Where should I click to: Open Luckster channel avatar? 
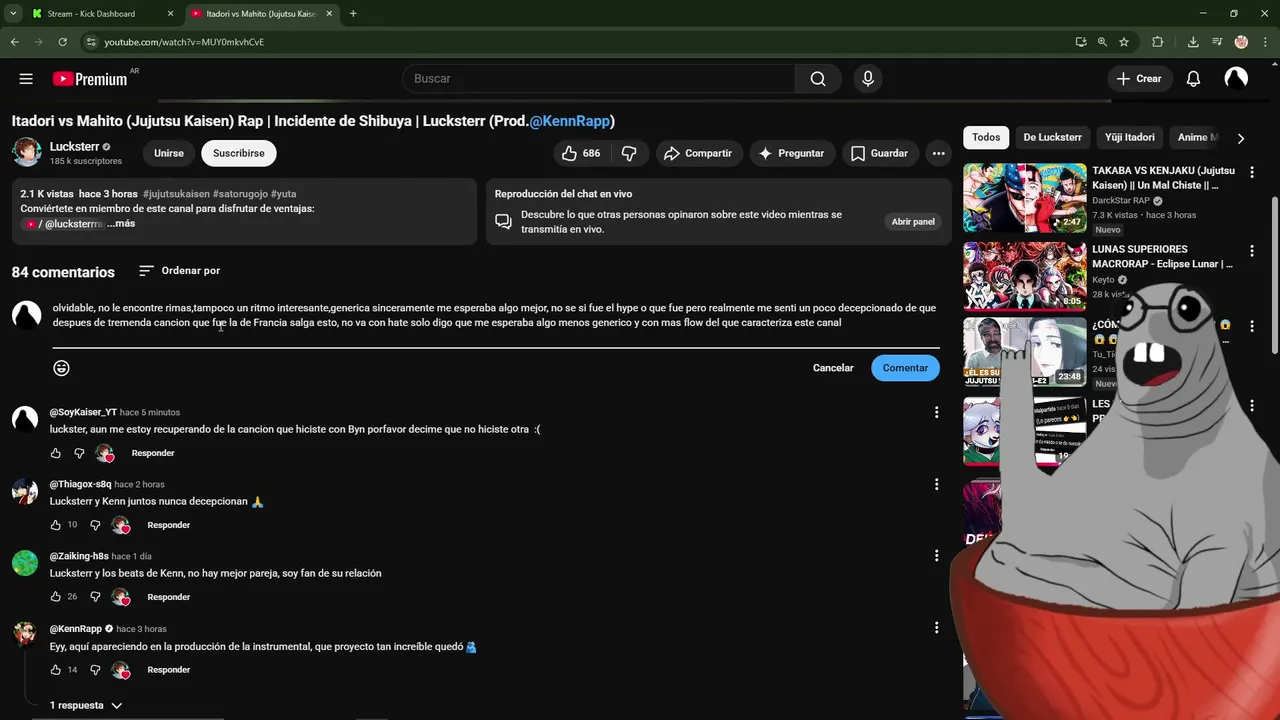27,152
